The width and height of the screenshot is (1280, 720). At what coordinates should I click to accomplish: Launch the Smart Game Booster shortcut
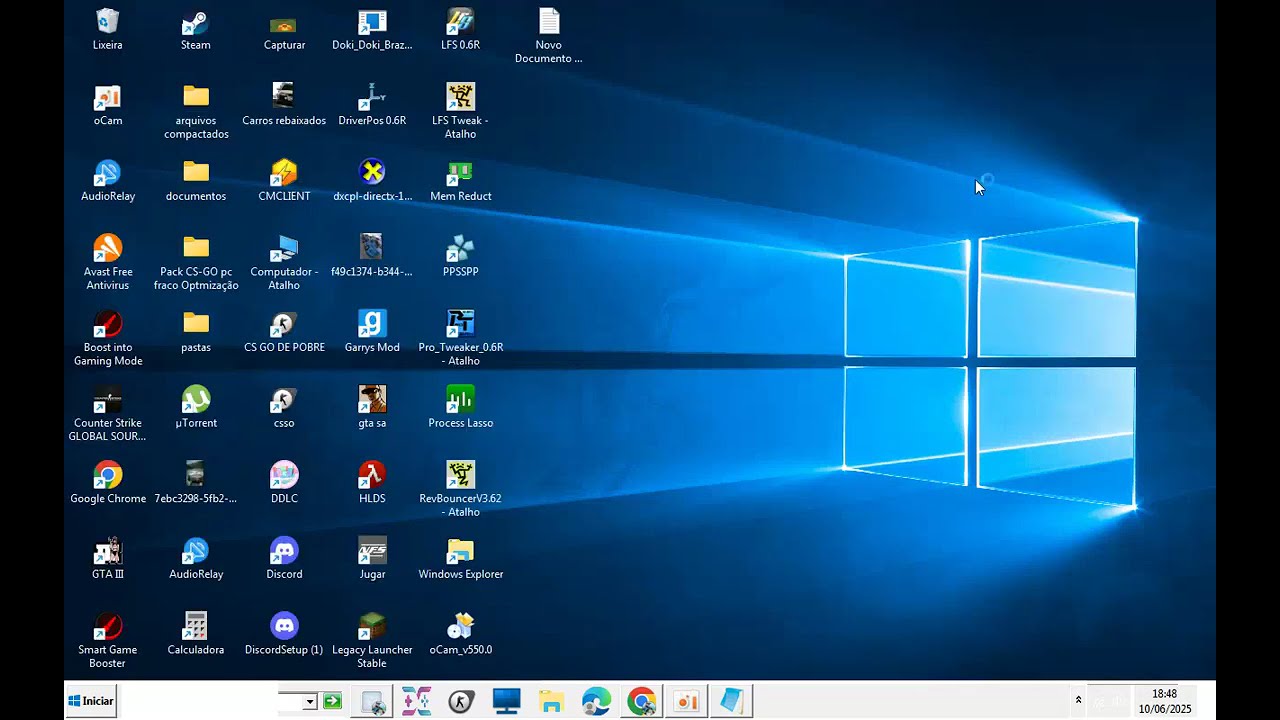coord(107,641)
